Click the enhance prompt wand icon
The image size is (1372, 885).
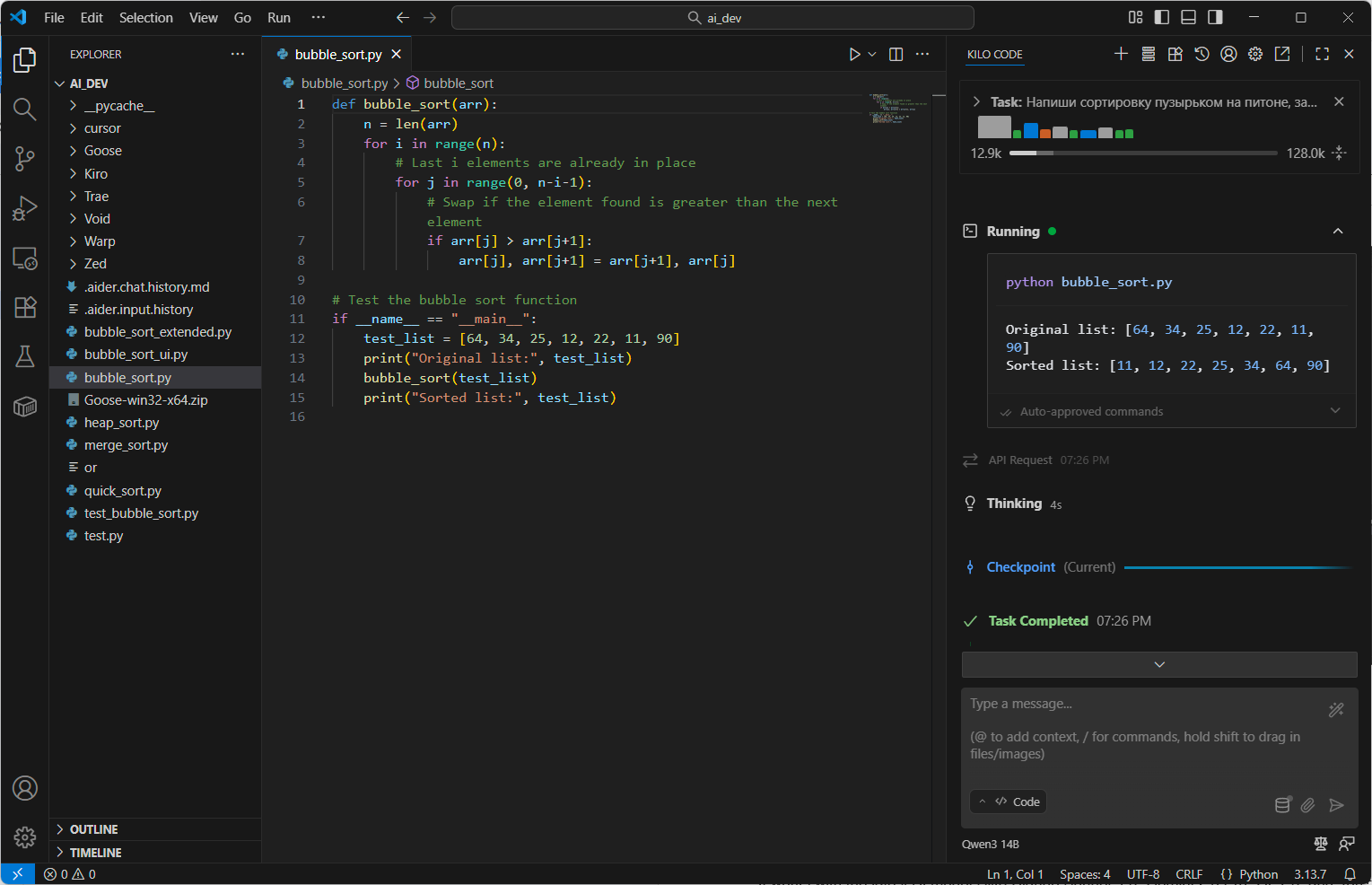tap(1336, 710)
